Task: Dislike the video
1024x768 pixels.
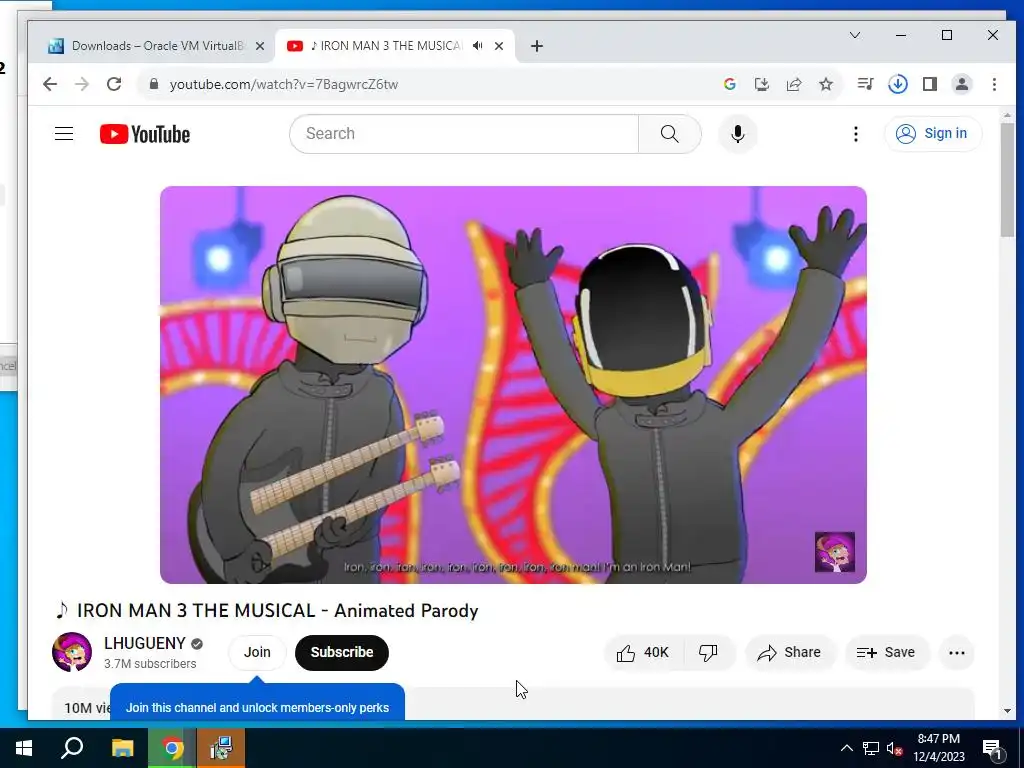Action: 709,652
